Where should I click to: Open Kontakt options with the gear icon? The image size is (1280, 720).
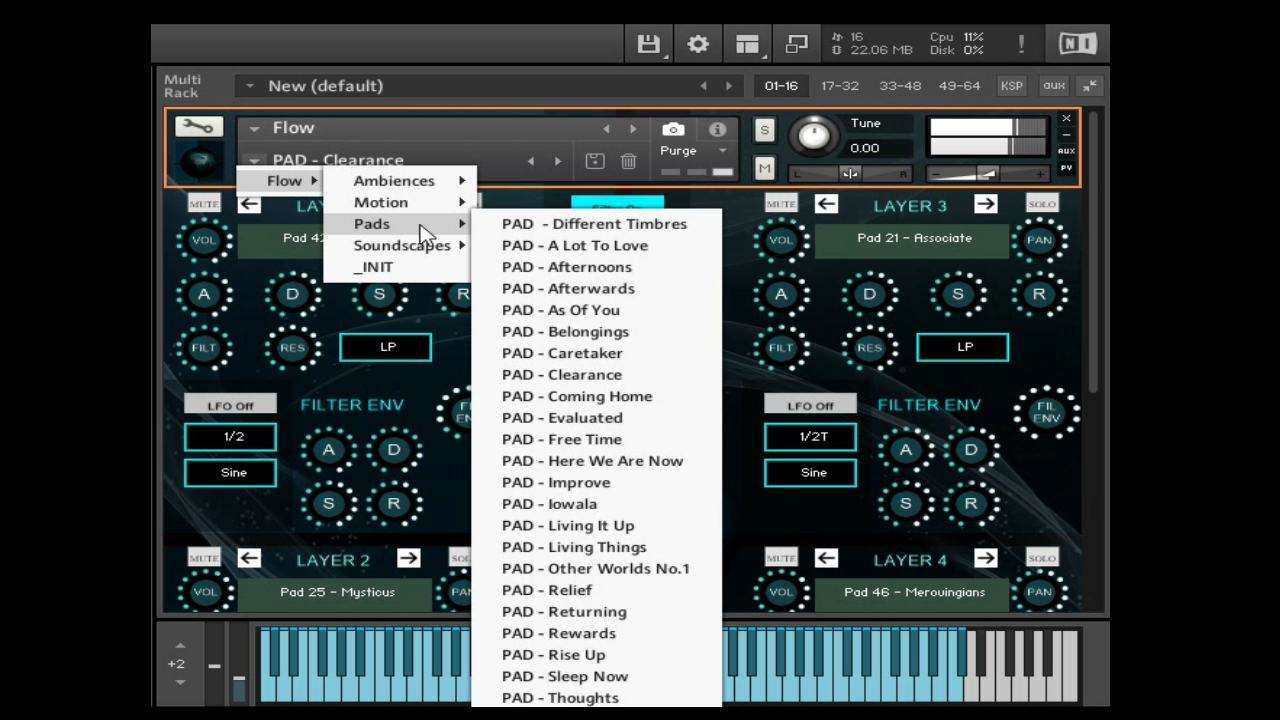[x=697, y=43]
